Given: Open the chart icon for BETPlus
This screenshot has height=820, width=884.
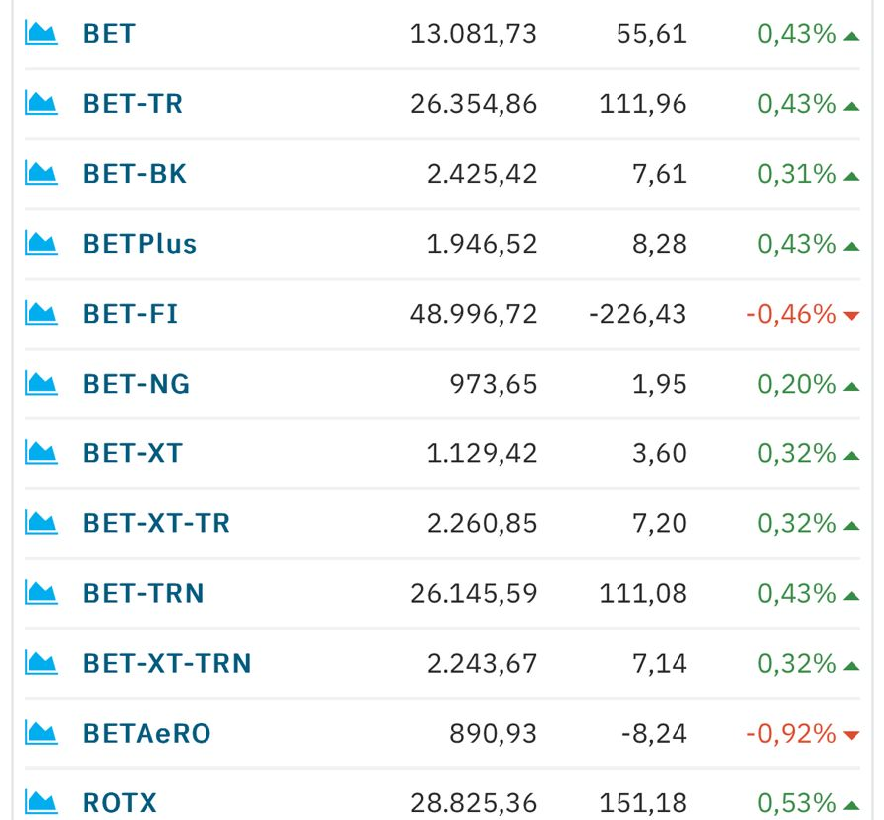Looking at the screenshot, I should point(41,244).
